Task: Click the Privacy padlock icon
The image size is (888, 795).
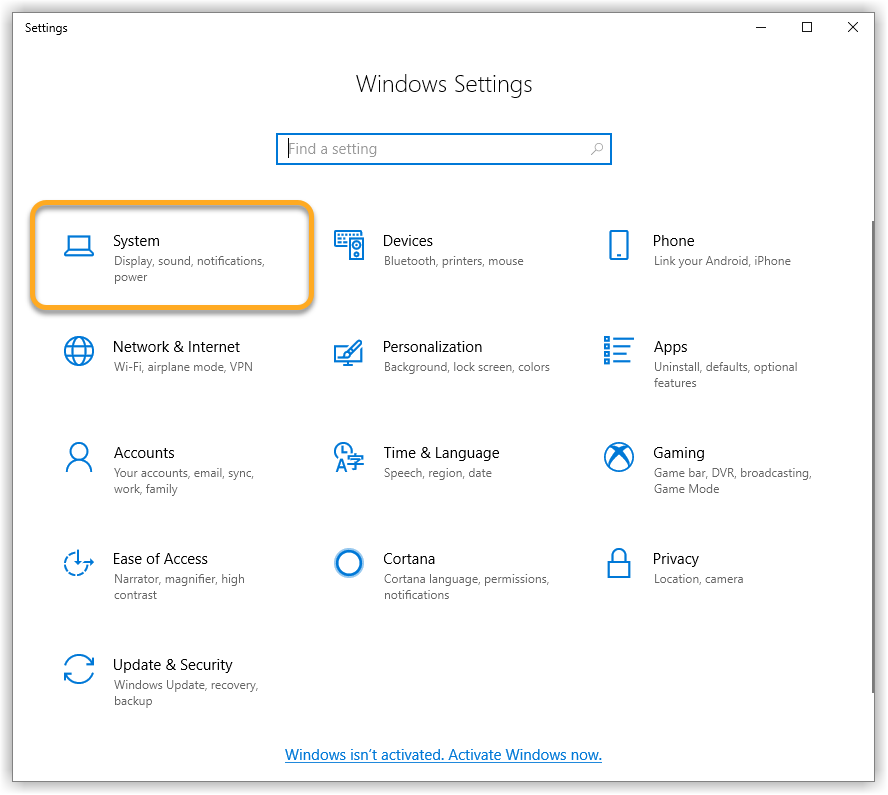Action: 619,564
